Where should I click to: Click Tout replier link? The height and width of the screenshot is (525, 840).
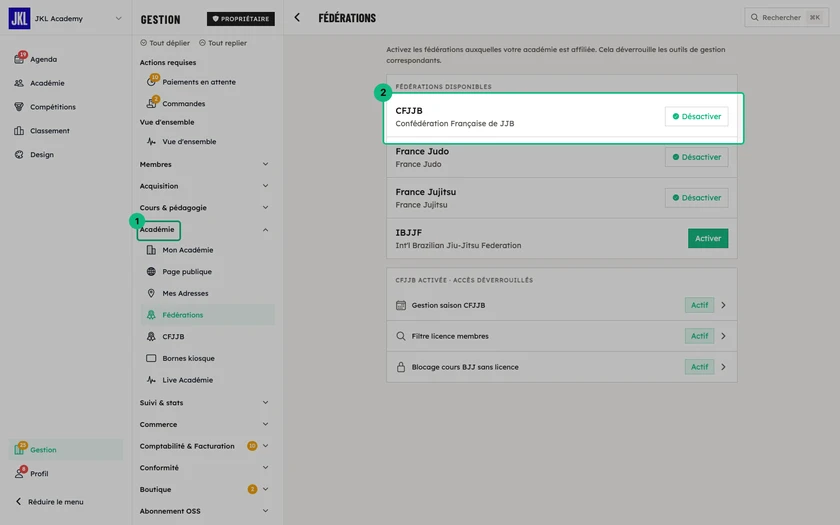point(223,43)
